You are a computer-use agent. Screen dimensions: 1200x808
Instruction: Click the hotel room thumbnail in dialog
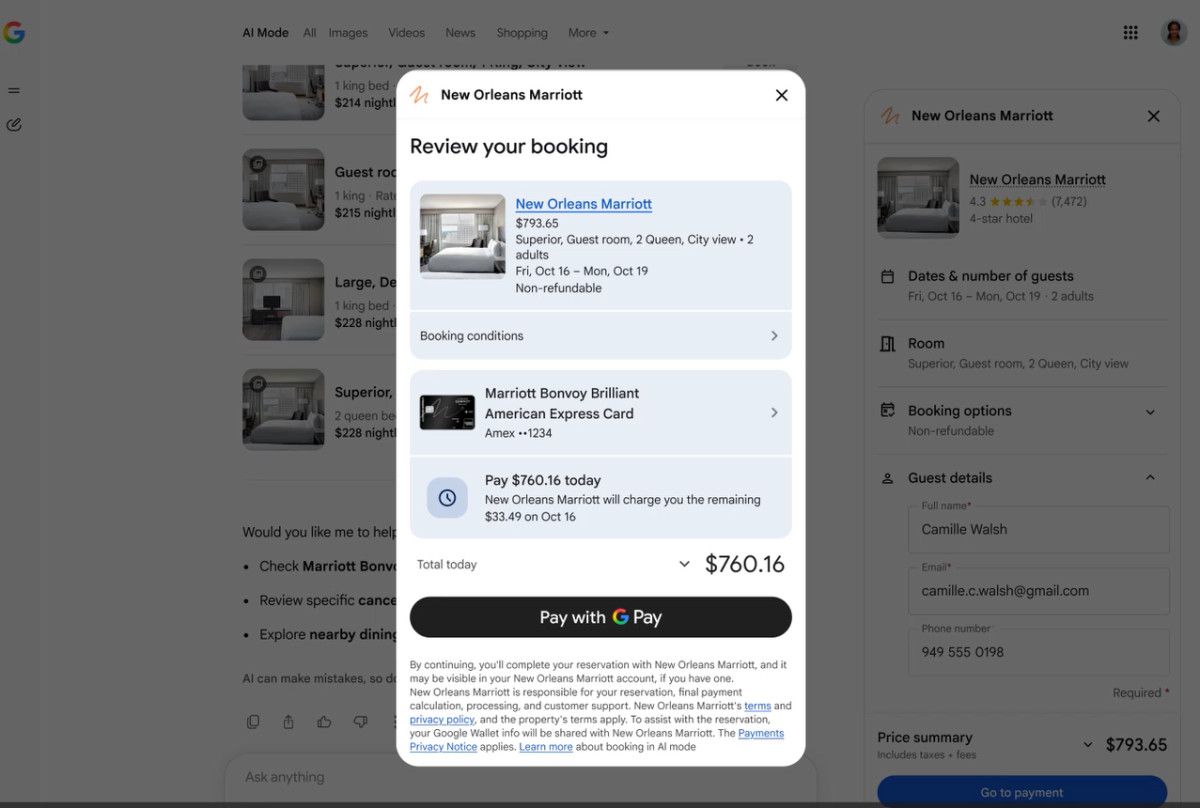pos(463,236)
